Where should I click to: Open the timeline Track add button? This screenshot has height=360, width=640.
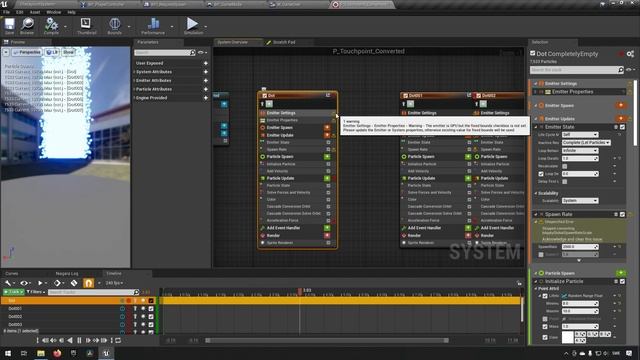pyautogui.click(x=13, y=292)
